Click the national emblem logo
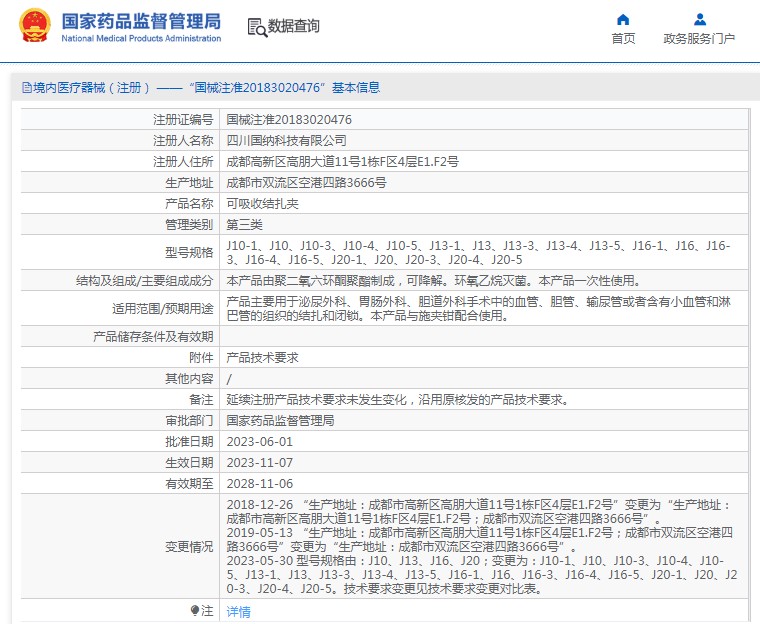This screenshot has width=760, height=624. (34, 26)
